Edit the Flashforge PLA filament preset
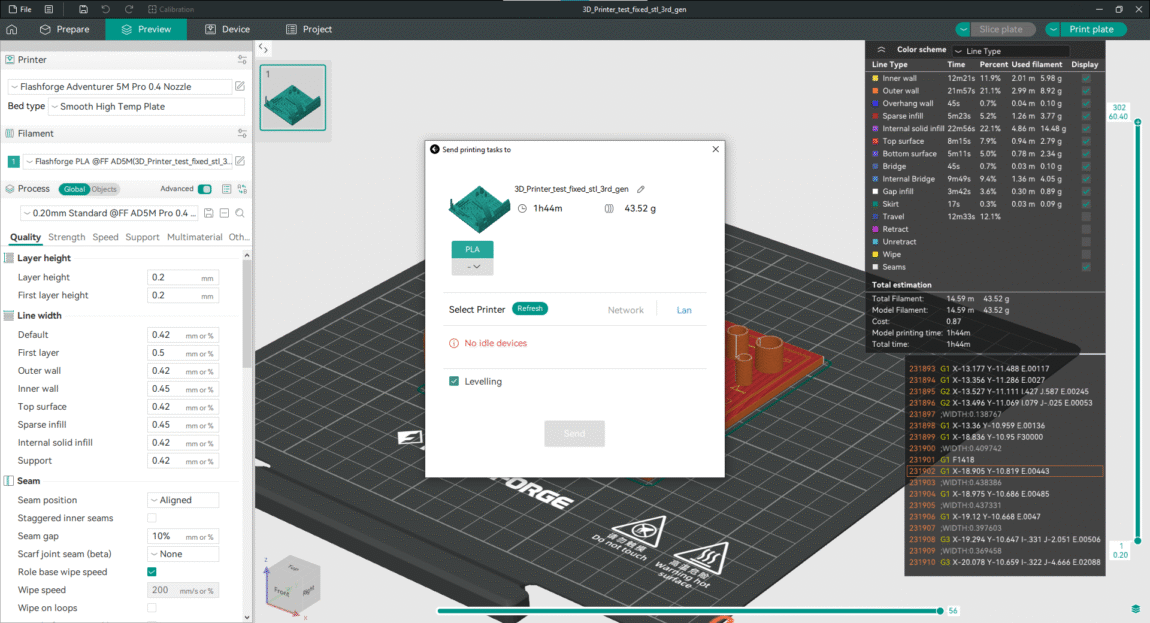 coord(240,161)
